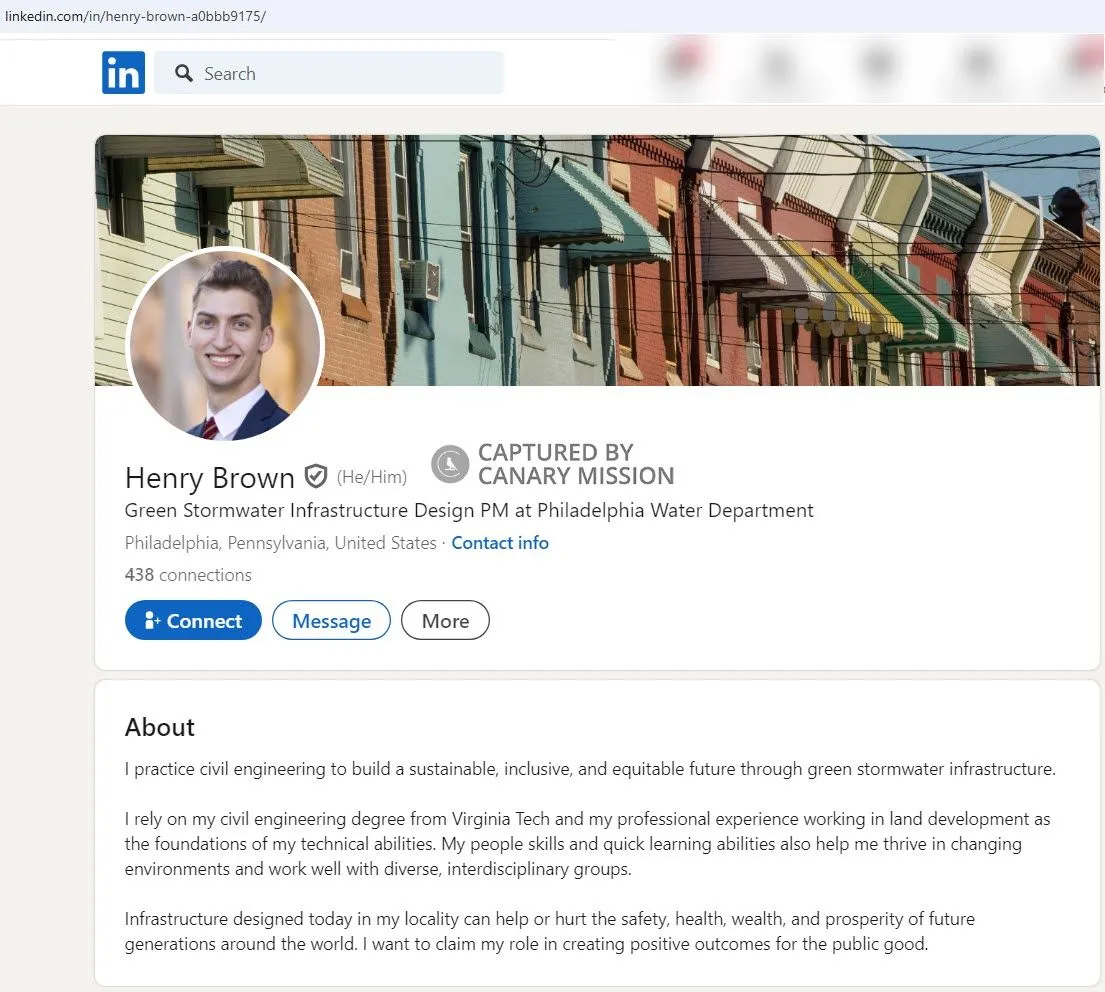1105x992 pixels.
Task: Click the Green Stormwater Infrastructure headline
Action: [x=469, y=510]
